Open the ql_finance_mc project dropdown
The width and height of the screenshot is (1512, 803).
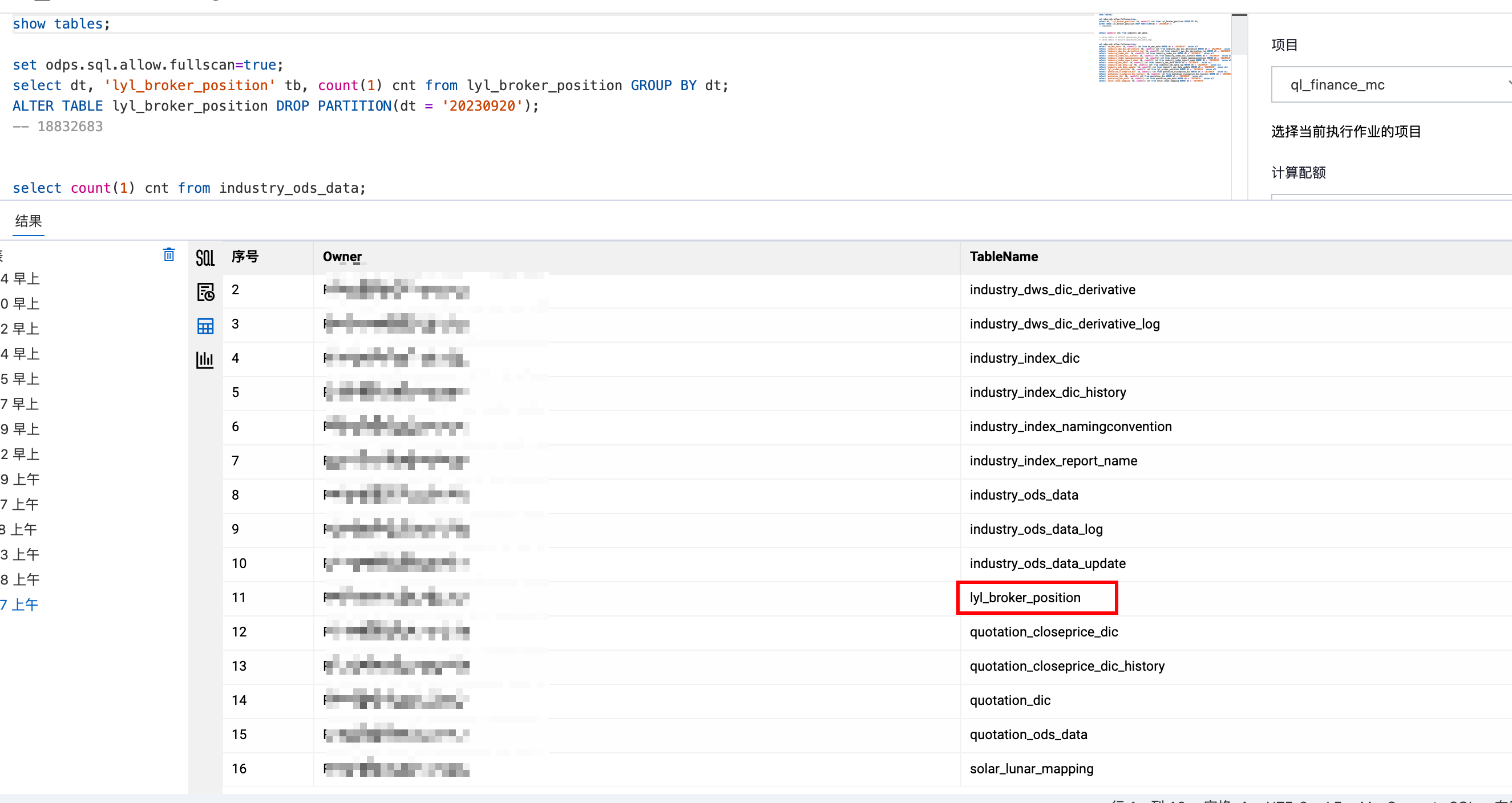(1391, 85)
